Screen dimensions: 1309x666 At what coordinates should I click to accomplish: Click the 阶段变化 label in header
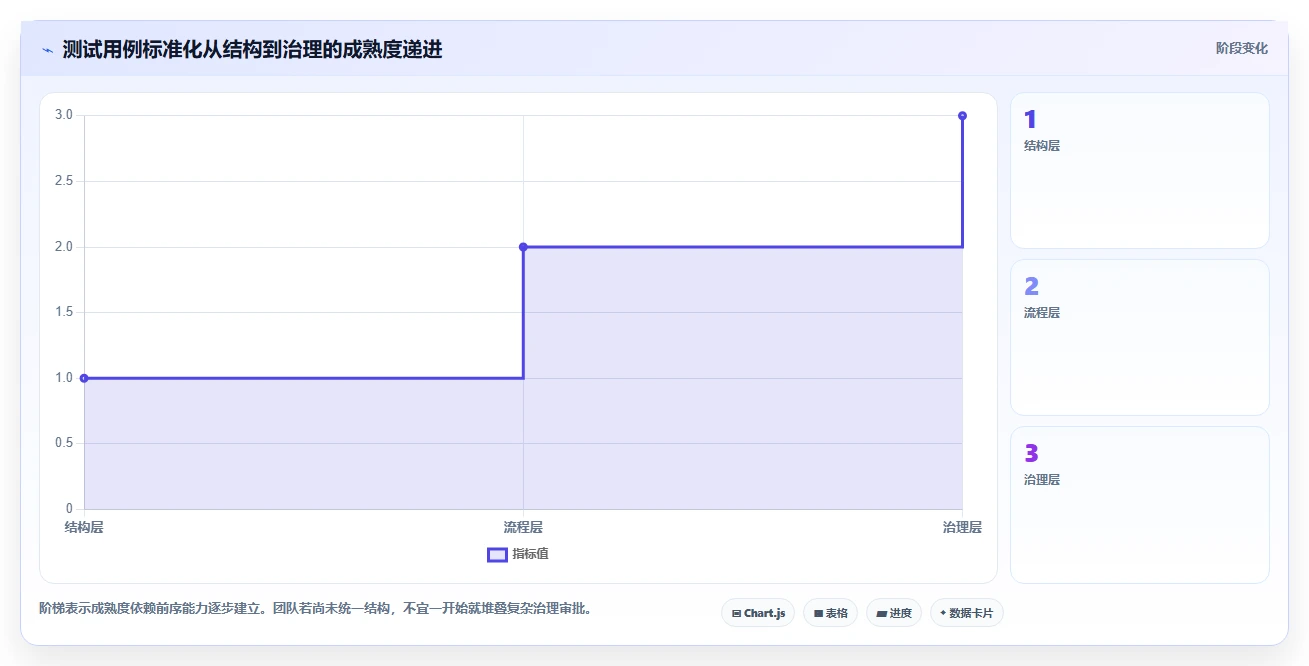[1242, 48]
